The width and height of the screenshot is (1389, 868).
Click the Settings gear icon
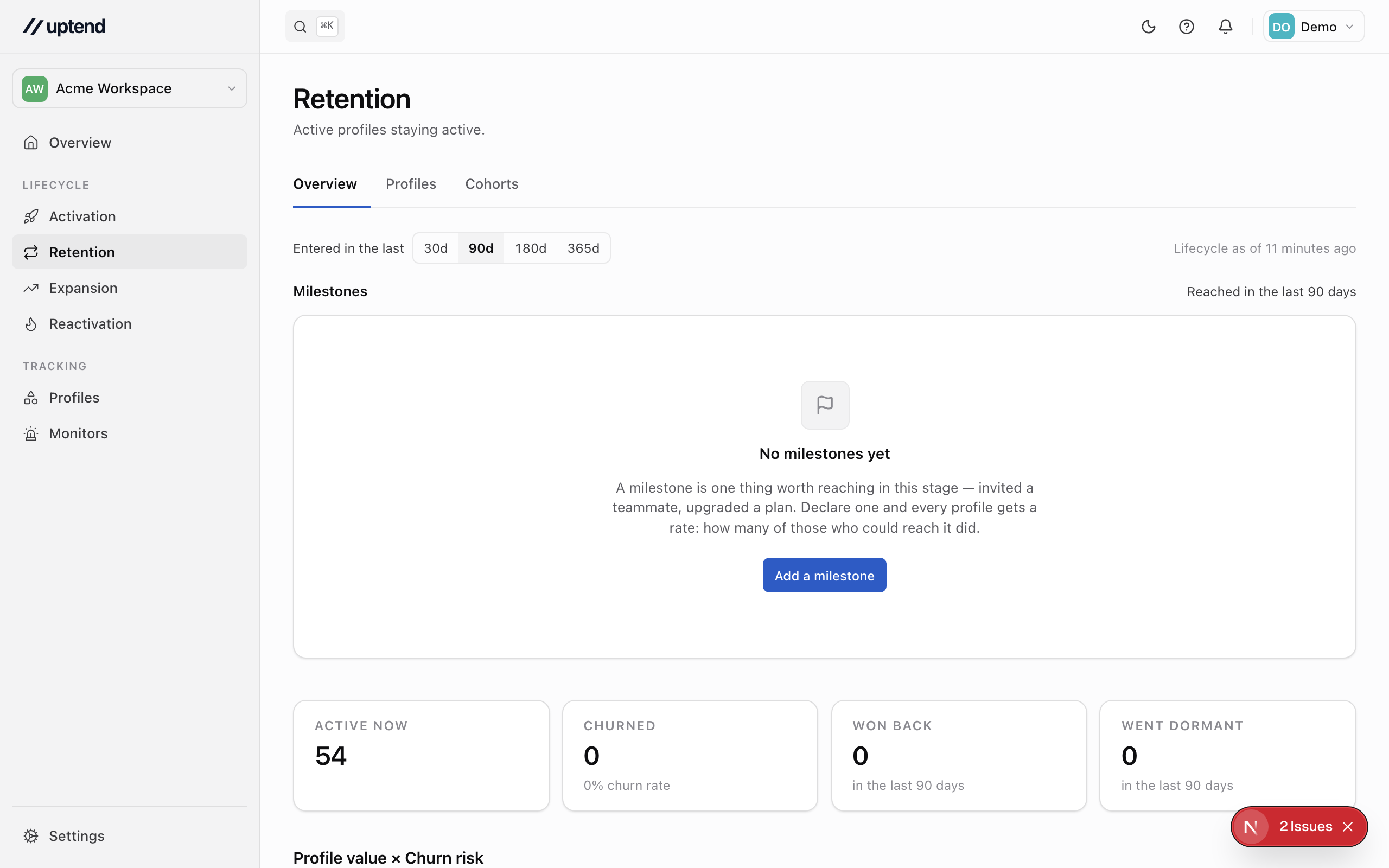[31, 836]
